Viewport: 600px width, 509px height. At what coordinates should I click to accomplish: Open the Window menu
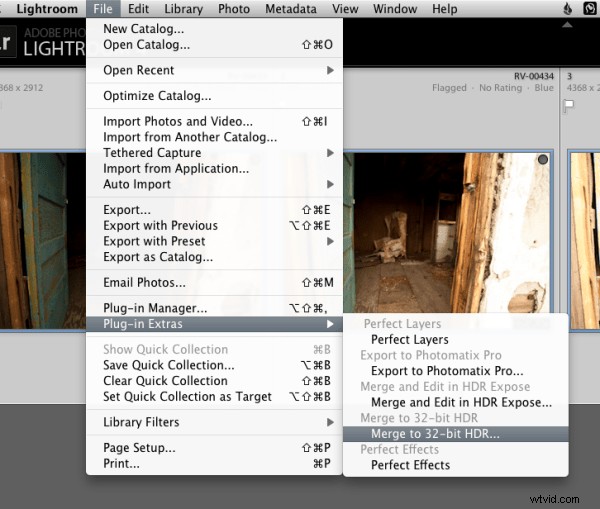(395, 8)
